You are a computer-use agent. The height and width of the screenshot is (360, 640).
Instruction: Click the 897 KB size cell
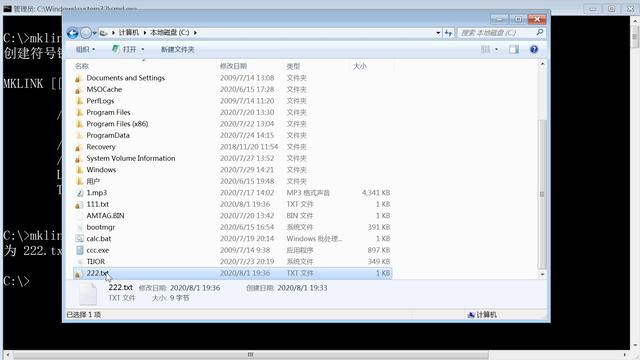point(379,250)
